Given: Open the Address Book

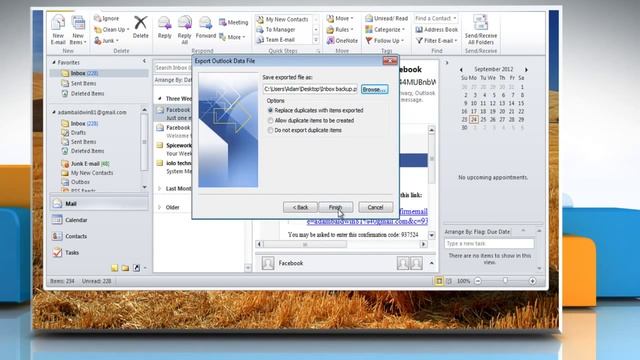Looking at the screenshot, I should tap(436, 29).
